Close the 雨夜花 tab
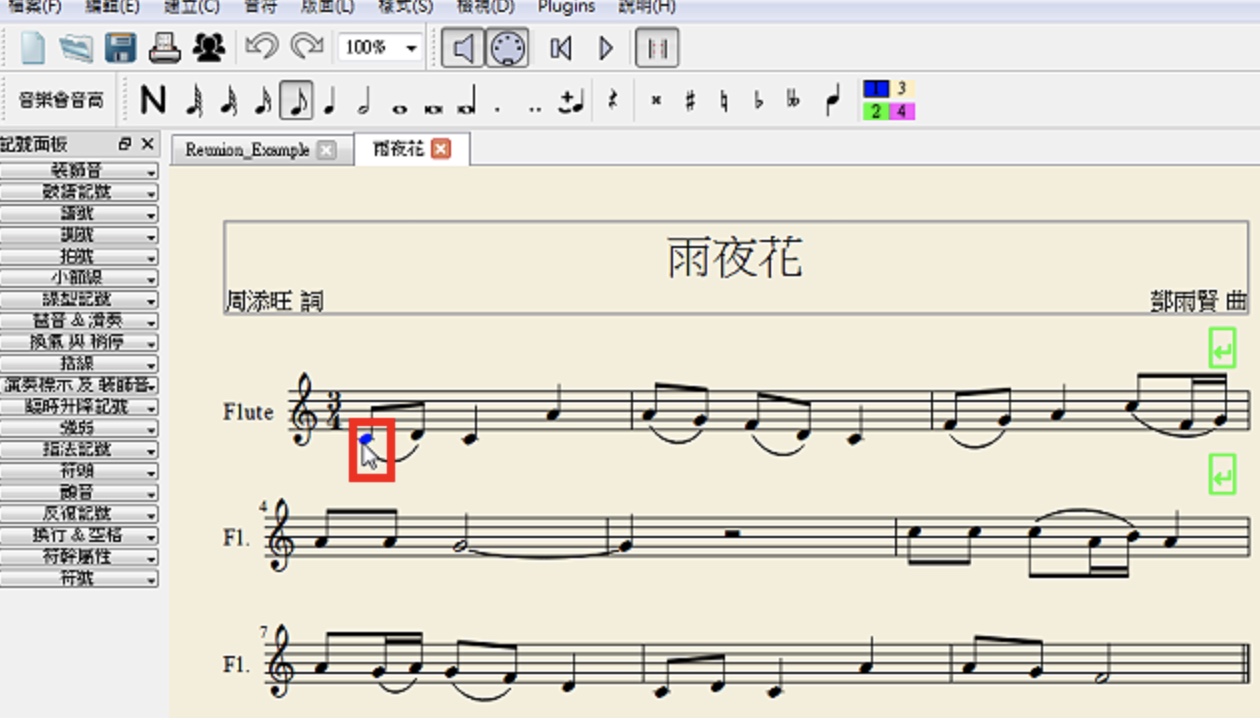Viewport: 1260px width, 720px height. [x=441, y=149]
